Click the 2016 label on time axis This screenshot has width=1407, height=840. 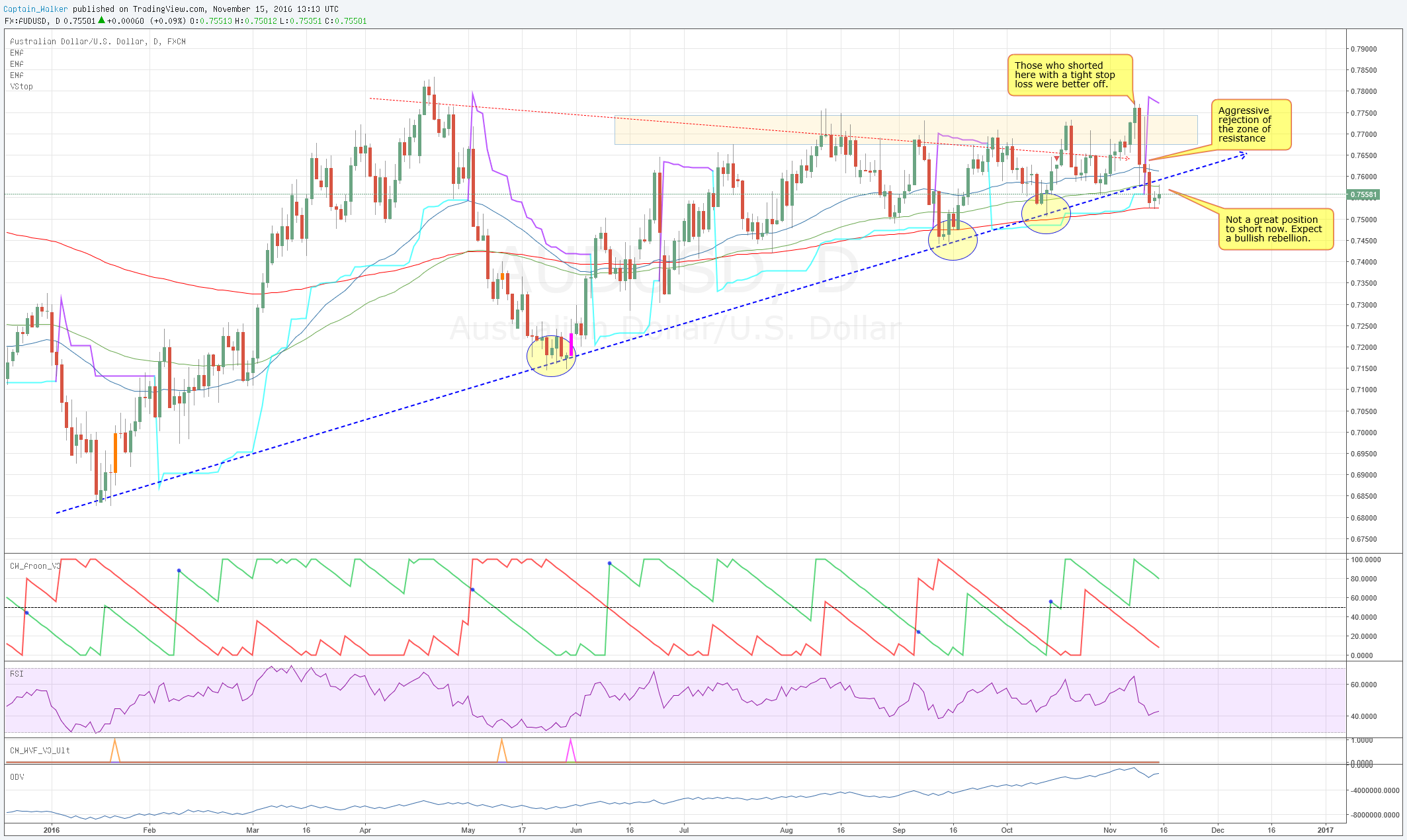(51, 830)
